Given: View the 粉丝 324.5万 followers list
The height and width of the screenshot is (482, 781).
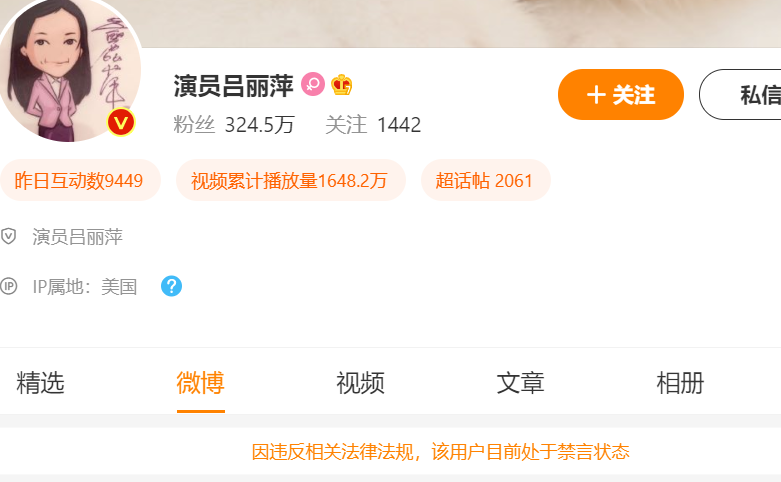Looking at the screenshot, I should [x=234, y=124].
